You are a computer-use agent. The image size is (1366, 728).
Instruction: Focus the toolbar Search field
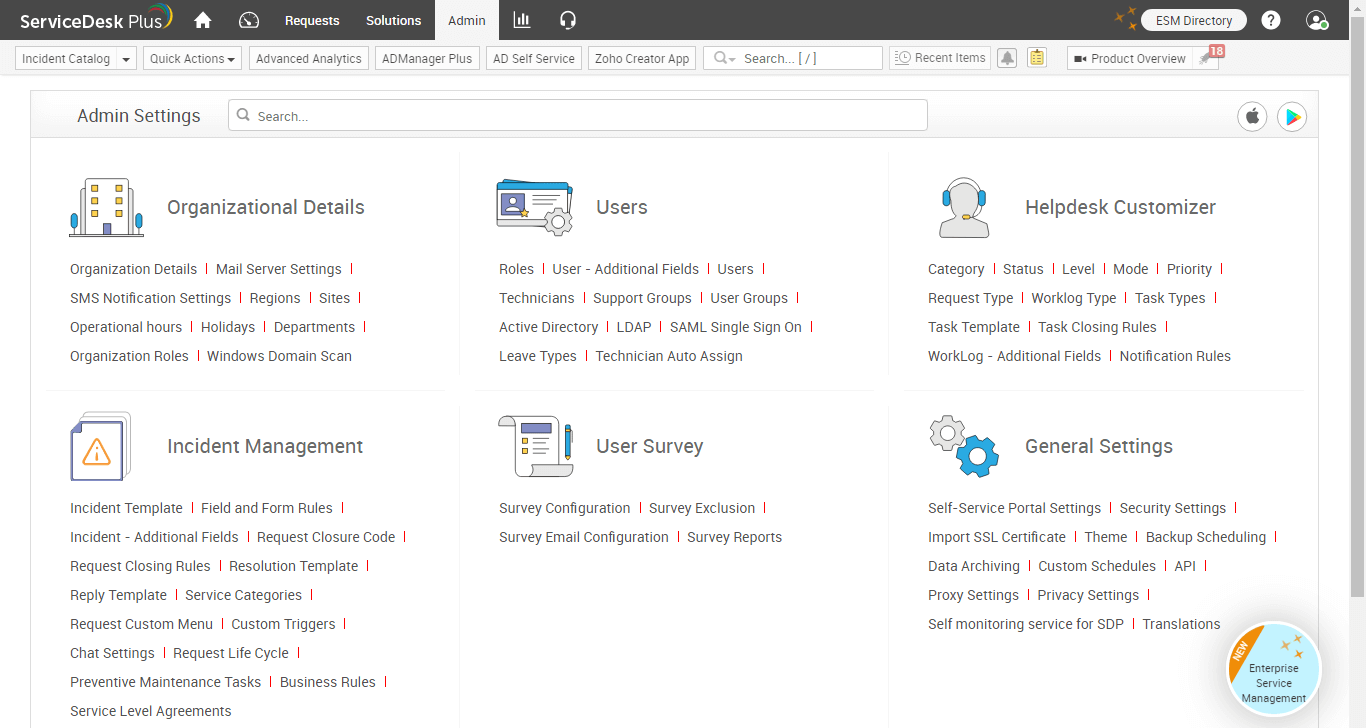[793, 58]
